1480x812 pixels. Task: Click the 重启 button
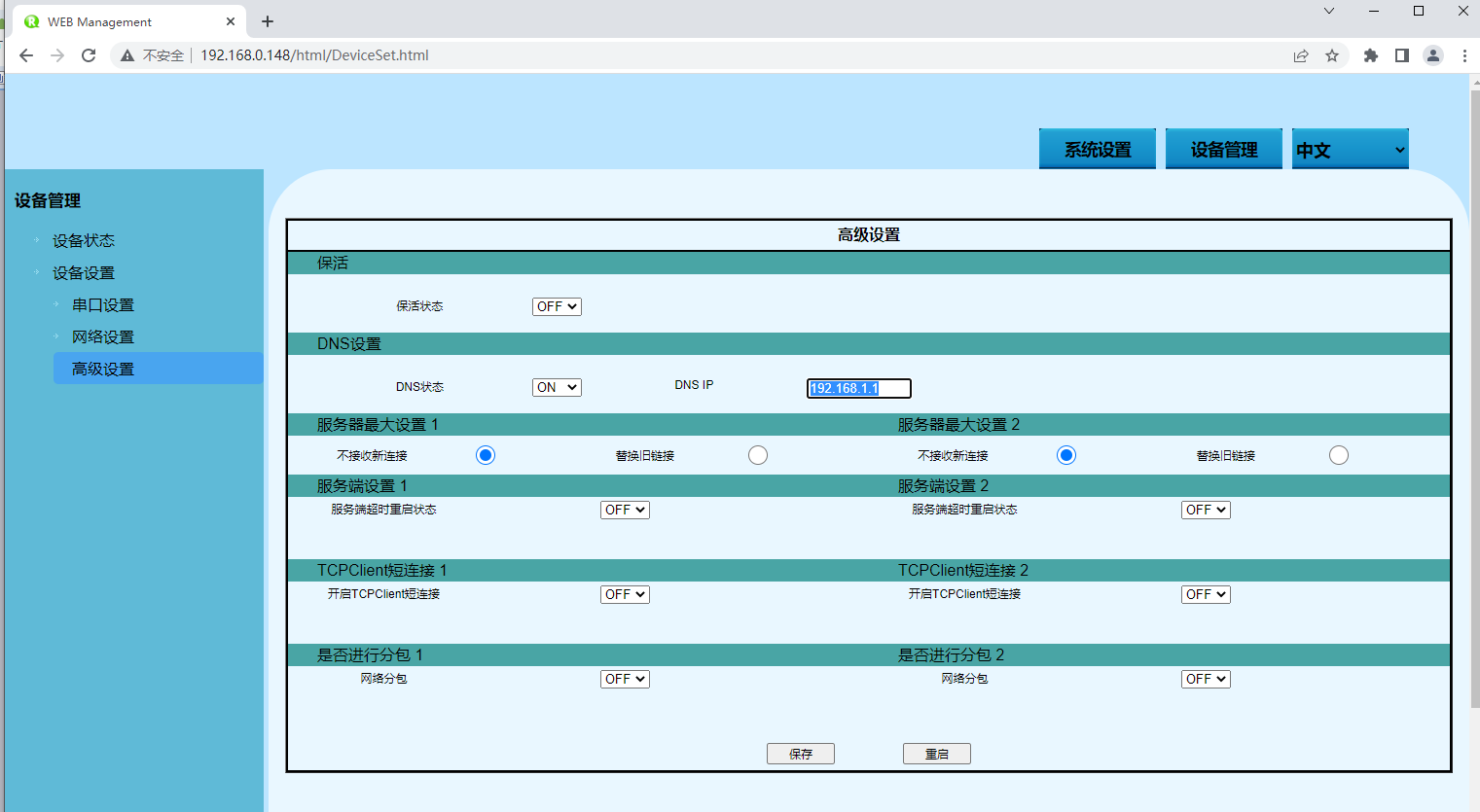pyautogui.click(x=936, y=754)
